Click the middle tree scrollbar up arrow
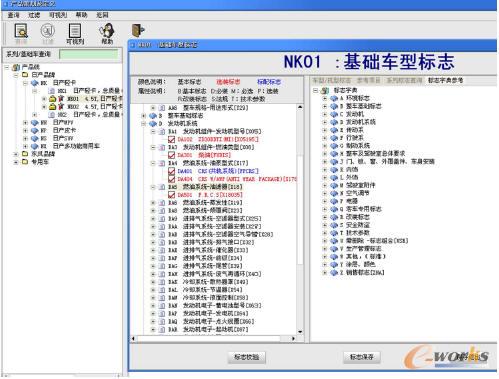Screen dimensions: 499x379 coord(300,107)
